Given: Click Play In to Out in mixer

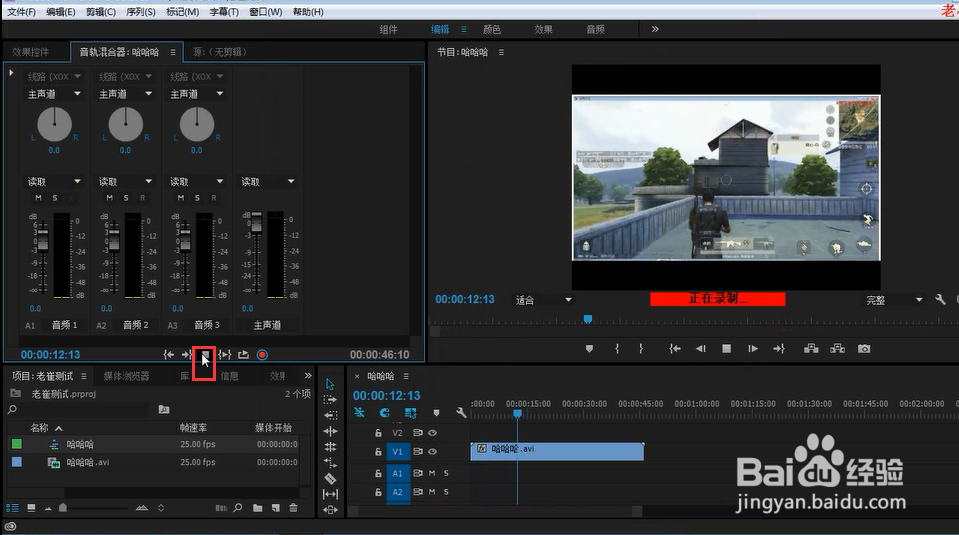Looking at the screenshot, I should 224,355.
